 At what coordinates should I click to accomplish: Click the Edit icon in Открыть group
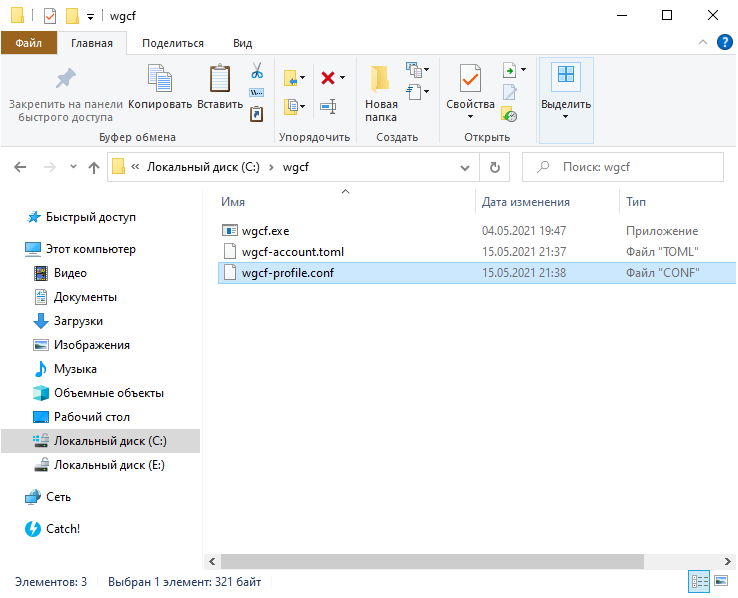(509, 92)
